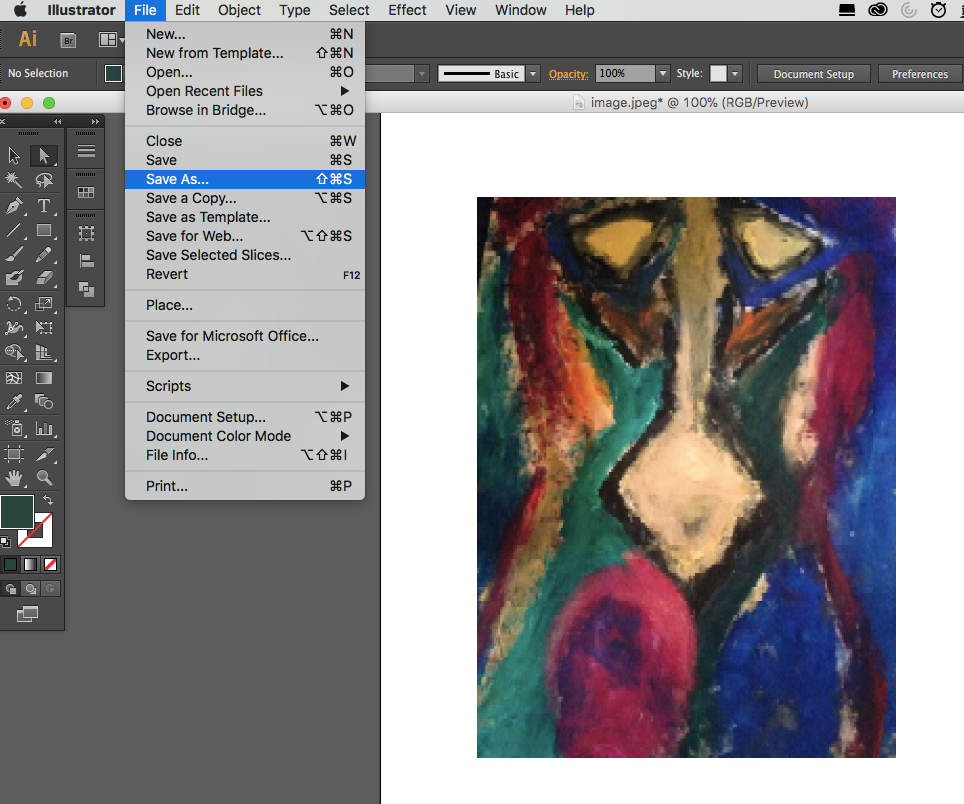This screenshot has height=804, width=964.
Task: Choose Save for Web… menu entry
Action: [x=245, y=236]
